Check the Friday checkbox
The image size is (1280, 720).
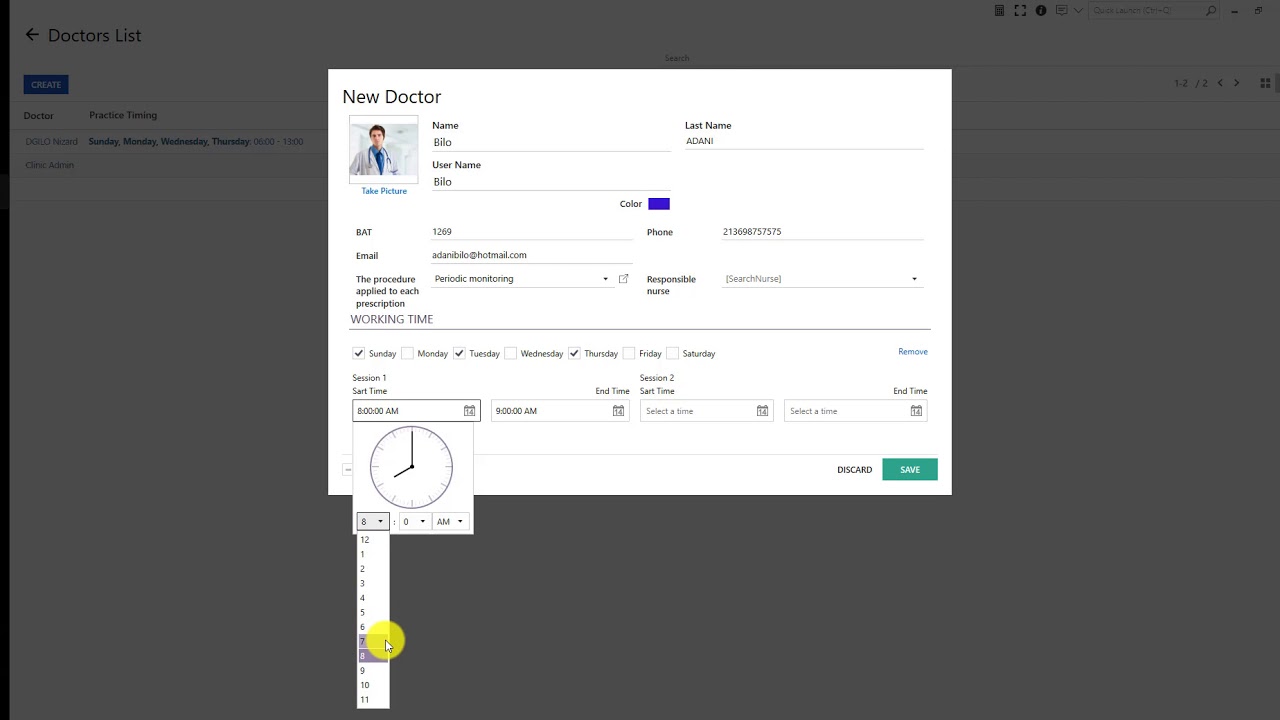(x=628, y=353)
